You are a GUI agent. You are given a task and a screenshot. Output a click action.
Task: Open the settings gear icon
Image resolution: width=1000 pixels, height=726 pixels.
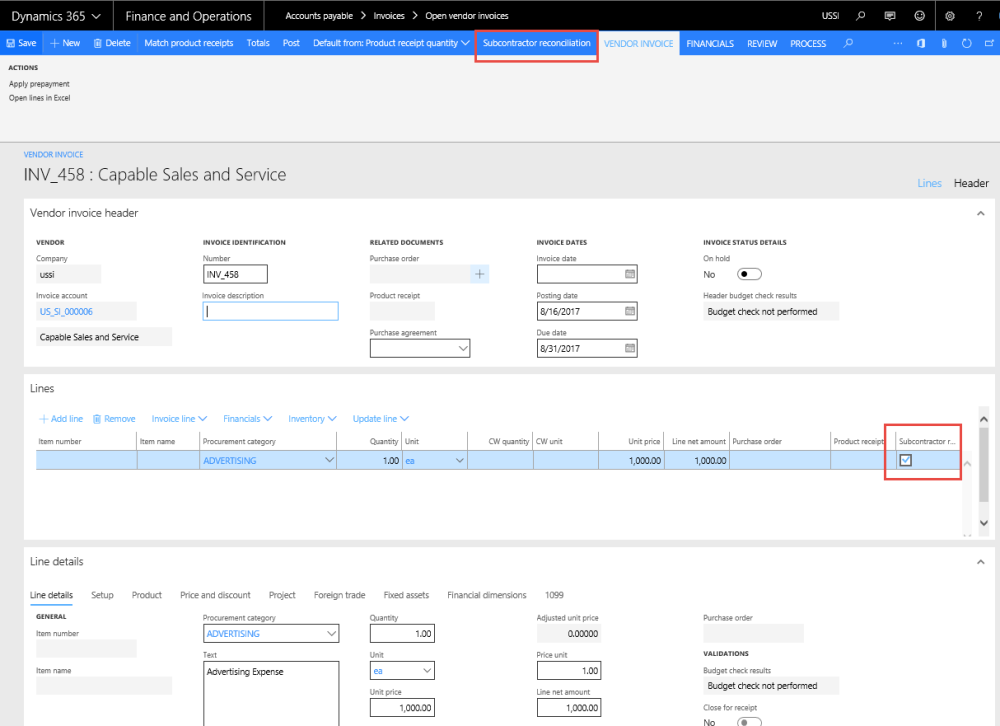click(950, 16)
